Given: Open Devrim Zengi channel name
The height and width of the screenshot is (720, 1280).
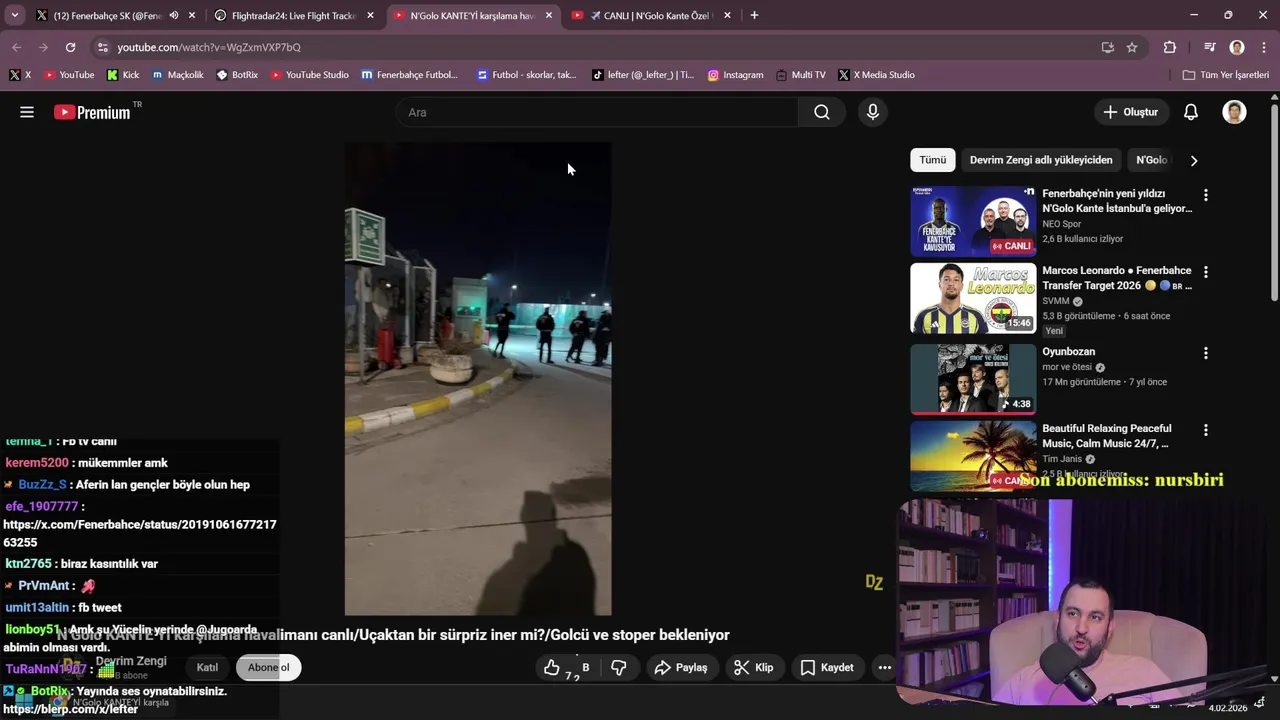Looking at the screenshot, I should pyautogui.click(x=131, y=661).
